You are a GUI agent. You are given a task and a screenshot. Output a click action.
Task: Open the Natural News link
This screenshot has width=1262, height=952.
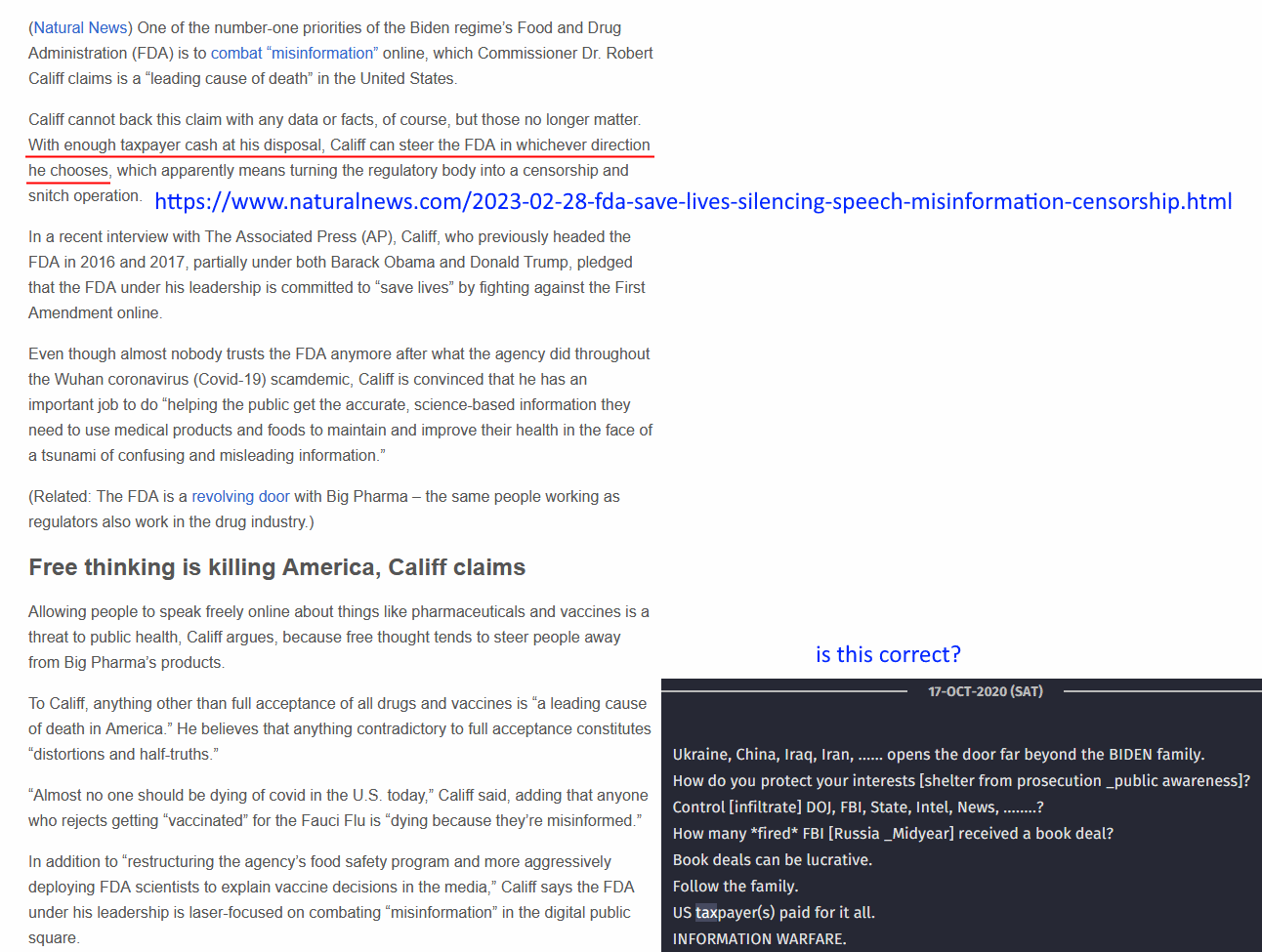click(80, 27)
